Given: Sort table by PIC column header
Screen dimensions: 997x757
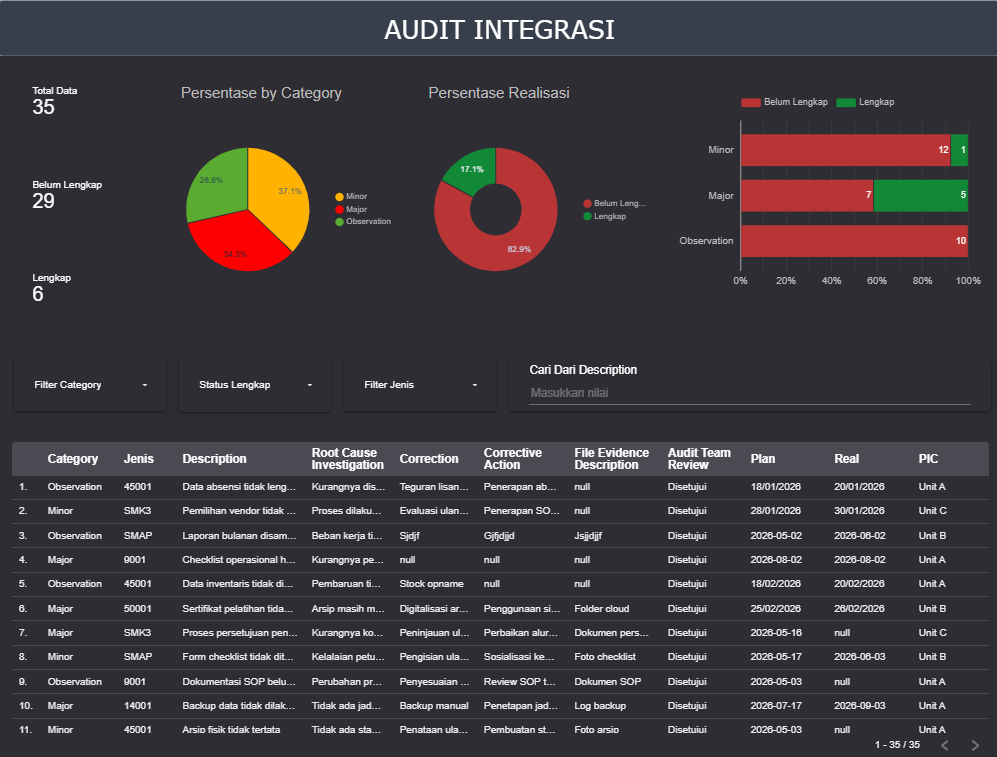Looking at the screenshot, I should pyautogui.click(x=928, y=459).
